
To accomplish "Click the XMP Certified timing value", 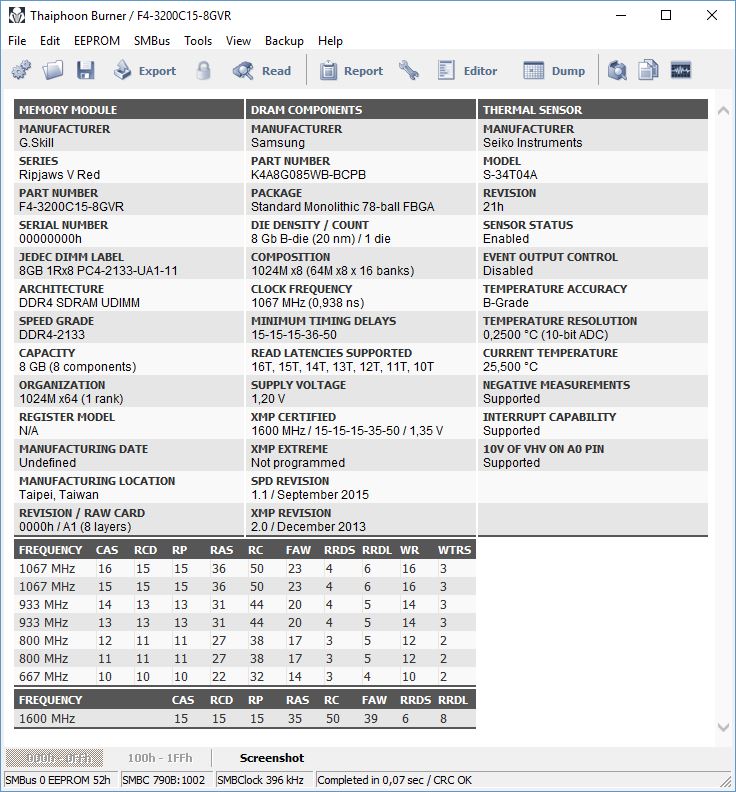I will click(x=347, y=431).
